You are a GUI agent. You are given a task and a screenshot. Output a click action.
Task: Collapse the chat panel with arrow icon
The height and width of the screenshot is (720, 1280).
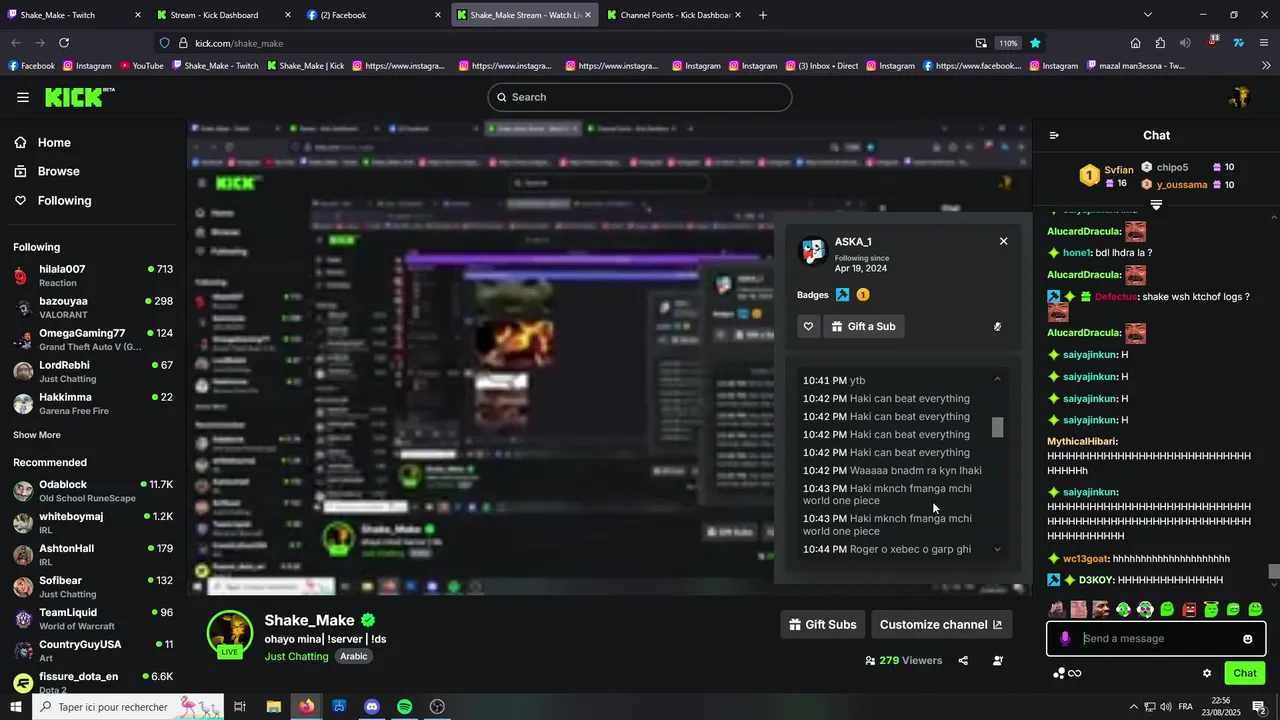pyautogui.click(x=1054, y=135)
